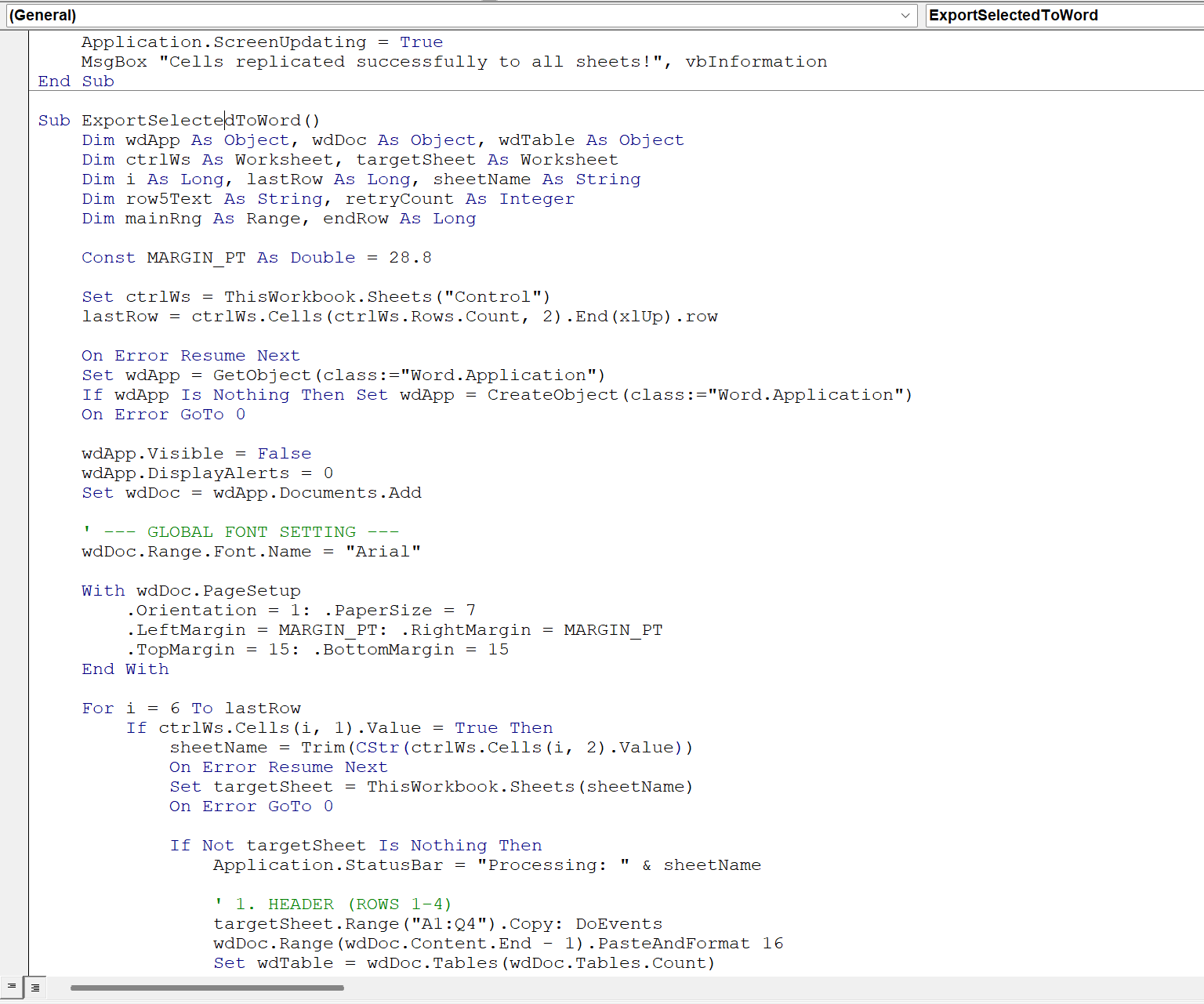Select the Set ctrlWs ThisWorkbook line

click(x=316, y=296)
